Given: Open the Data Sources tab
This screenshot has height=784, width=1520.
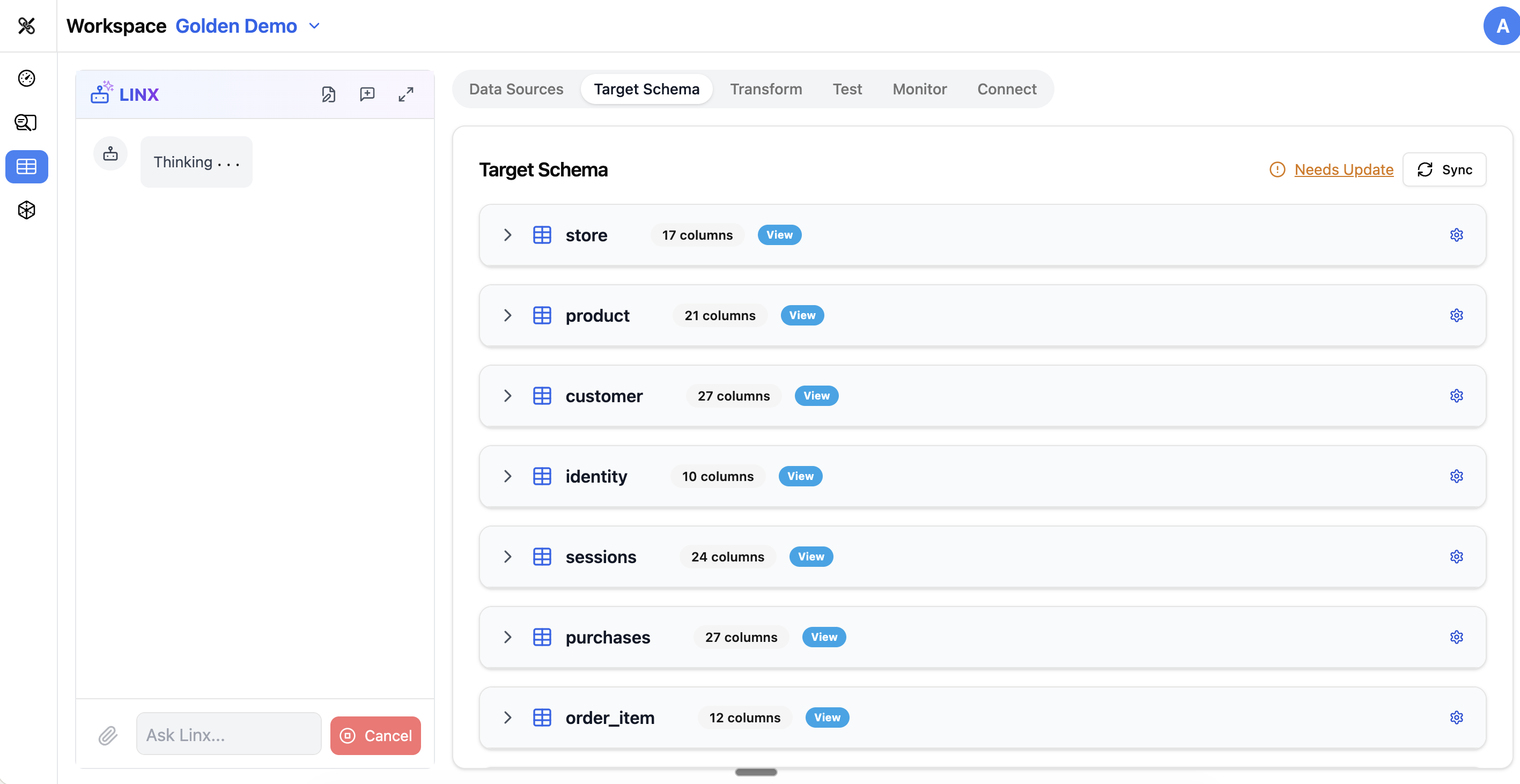Looking at the screenshot, I should click(x=516, y=88).
